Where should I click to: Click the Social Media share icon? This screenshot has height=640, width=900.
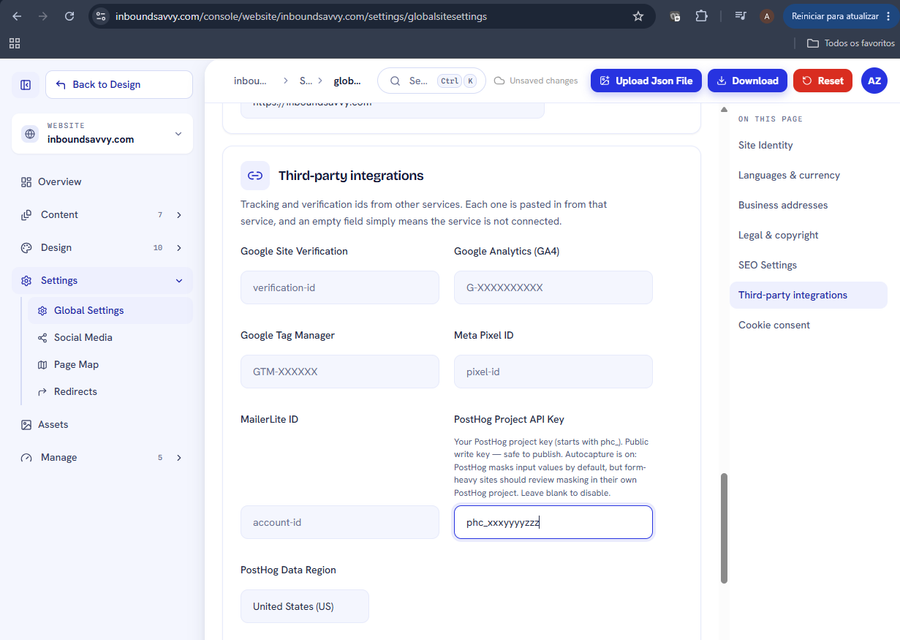(42, 338)
